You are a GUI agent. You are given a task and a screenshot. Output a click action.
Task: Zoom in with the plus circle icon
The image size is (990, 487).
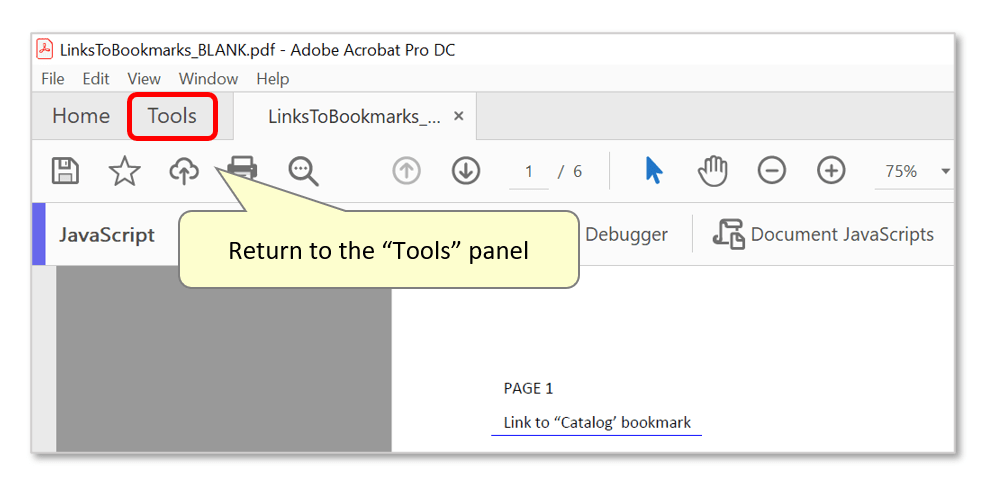[x=831, y=171]
